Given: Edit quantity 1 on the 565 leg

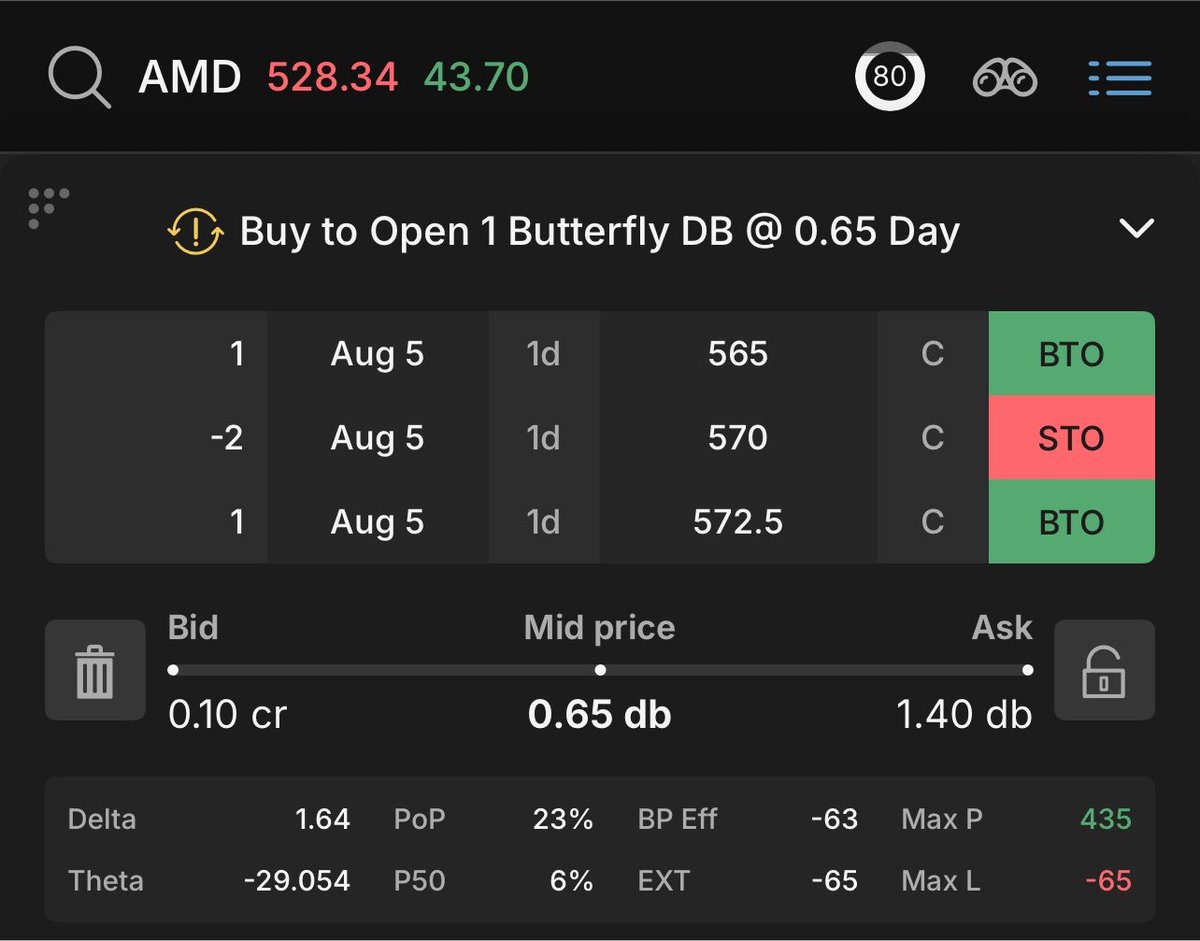Looking at the screenshot, I should pyautogui.click(x=156, y=354).
